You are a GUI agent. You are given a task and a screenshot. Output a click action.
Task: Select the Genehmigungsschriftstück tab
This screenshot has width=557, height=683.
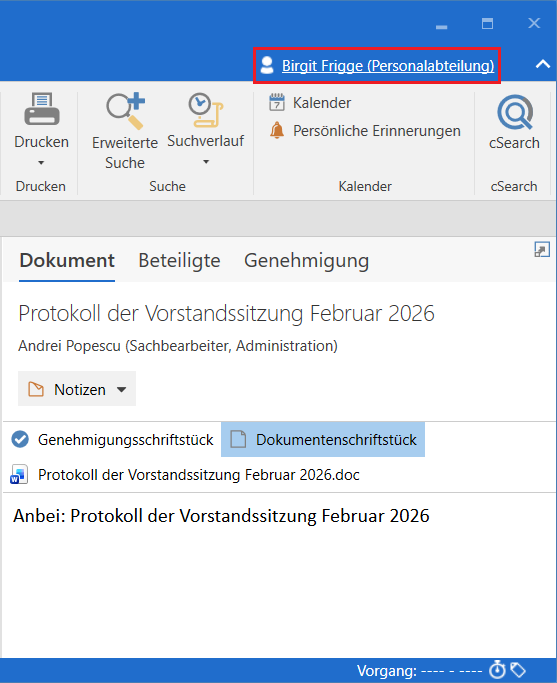[x=112, y=440]
